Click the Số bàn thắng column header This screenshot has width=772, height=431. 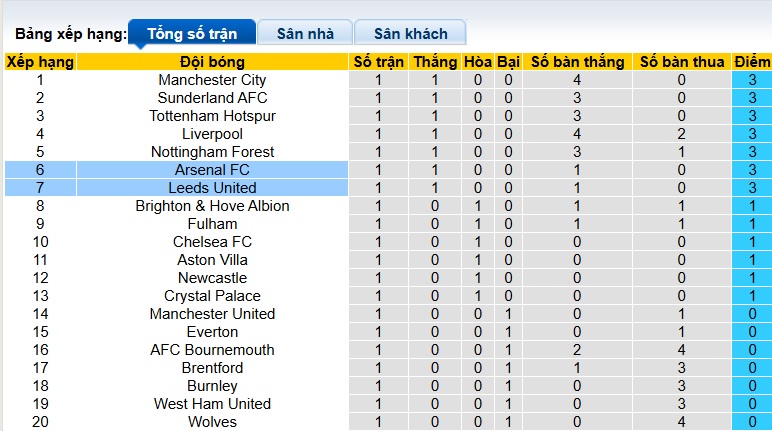coord(577,62)
